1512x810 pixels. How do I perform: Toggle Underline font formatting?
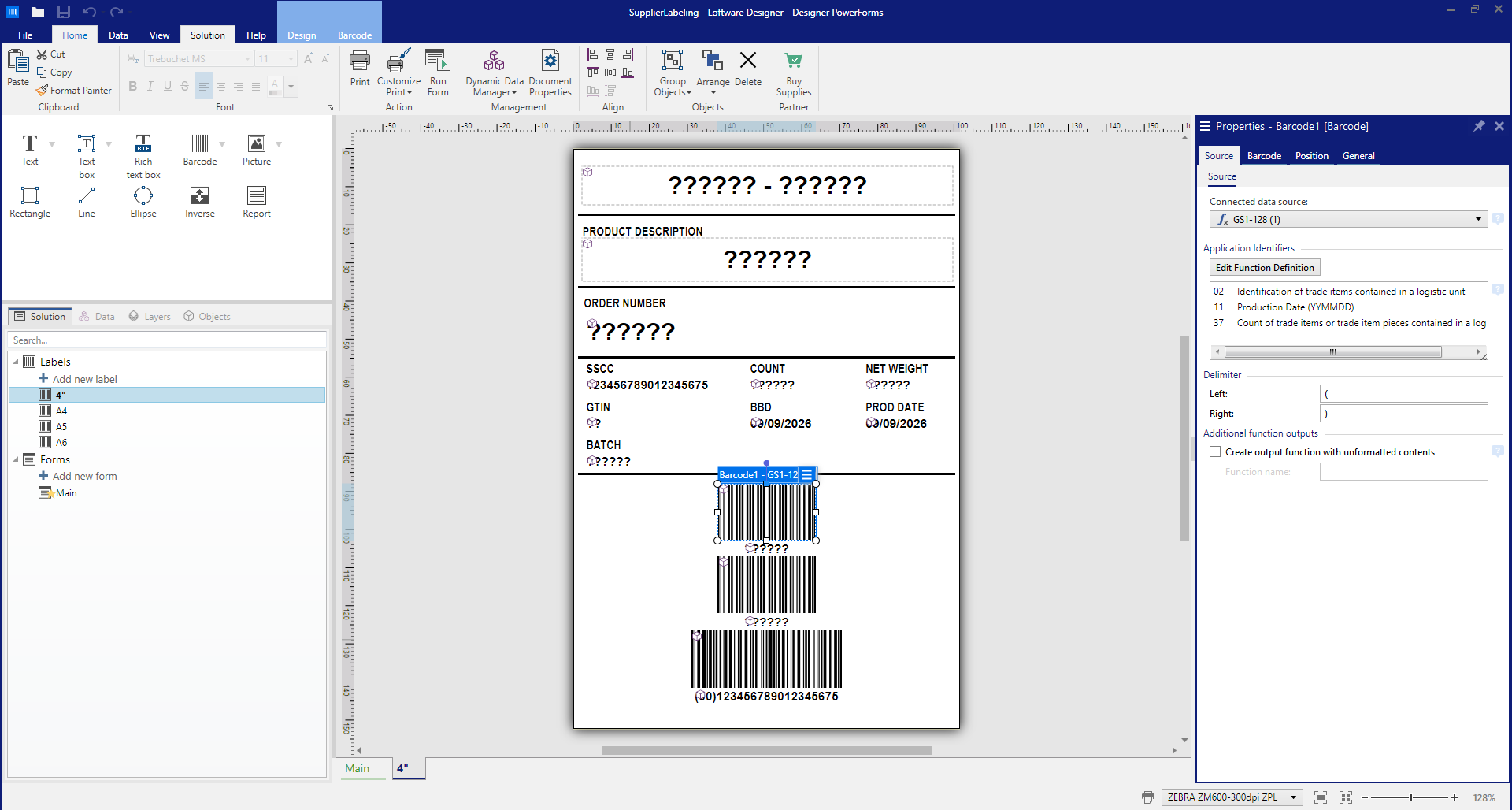pos(167,86)
